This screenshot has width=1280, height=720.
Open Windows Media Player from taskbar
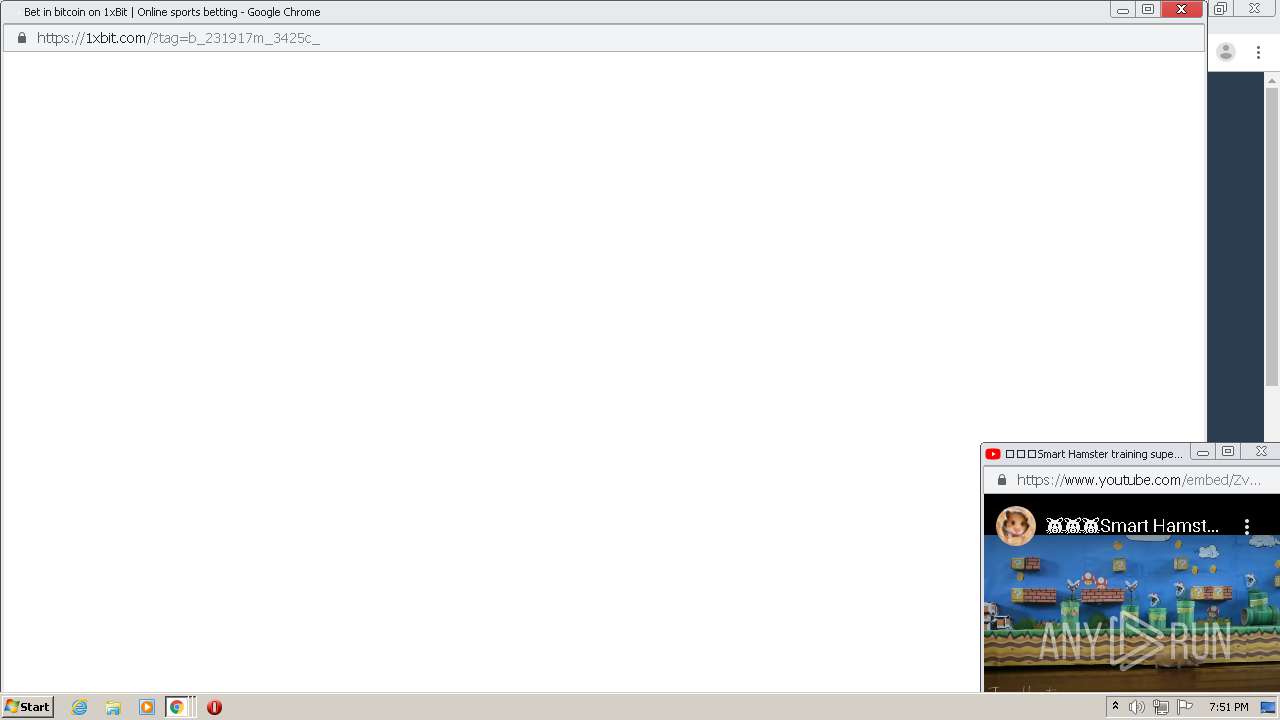point(147,707)
